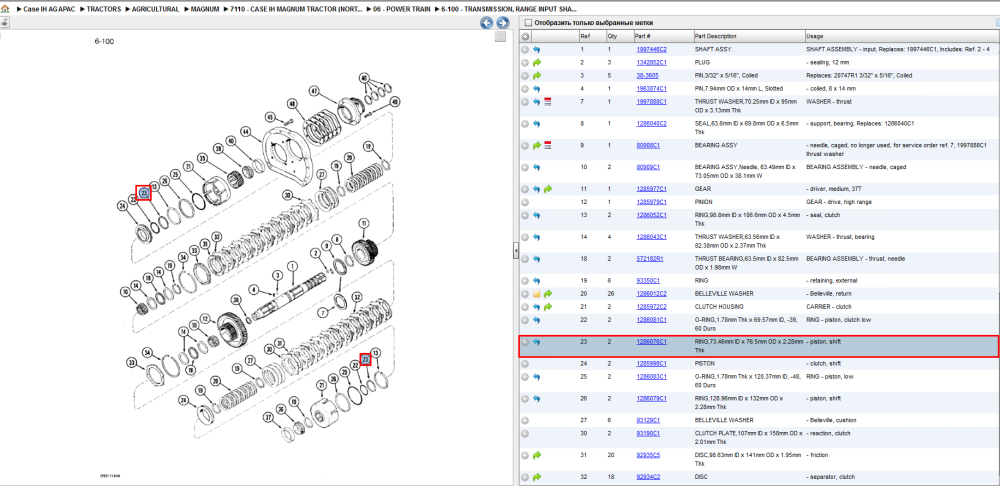Select the circle for SEAL row
The width and height of the screenshot is (1000, 486).
click(525, 124)
